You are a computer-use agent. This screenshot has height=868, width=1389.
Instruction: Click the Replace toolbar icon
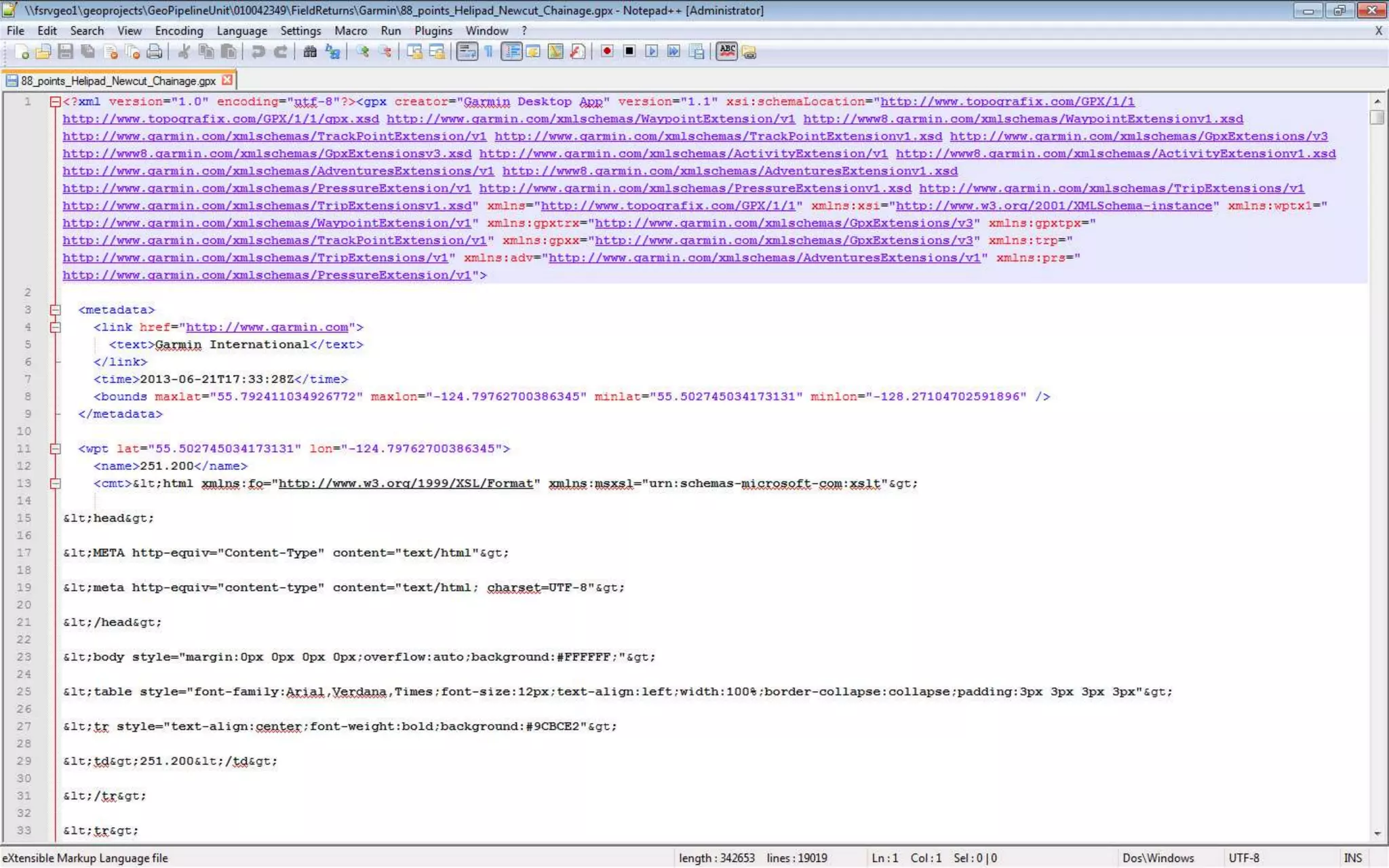tap(332, 52)
